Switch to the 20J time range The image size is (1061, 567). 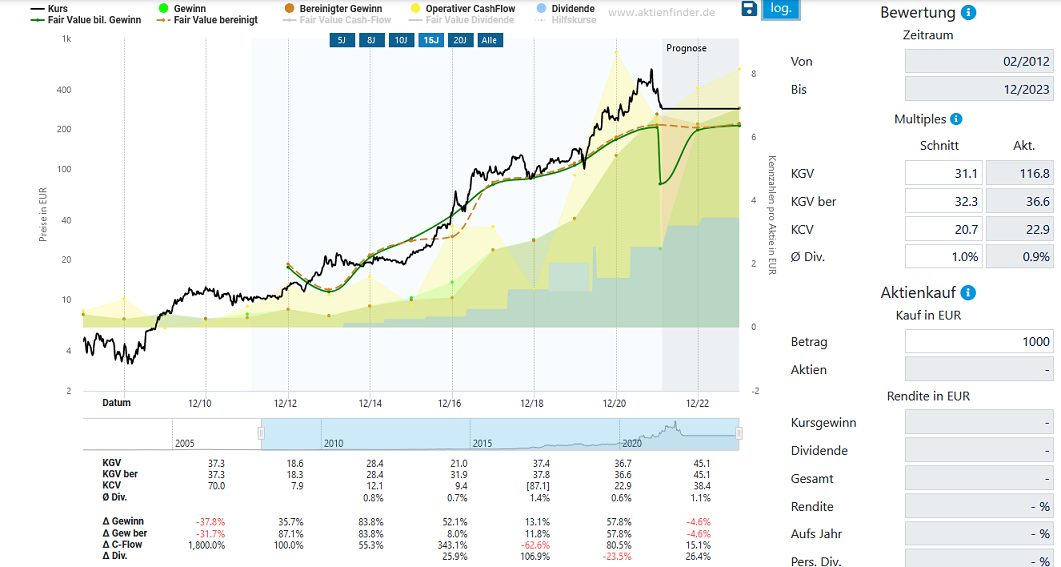click(460, 40)
